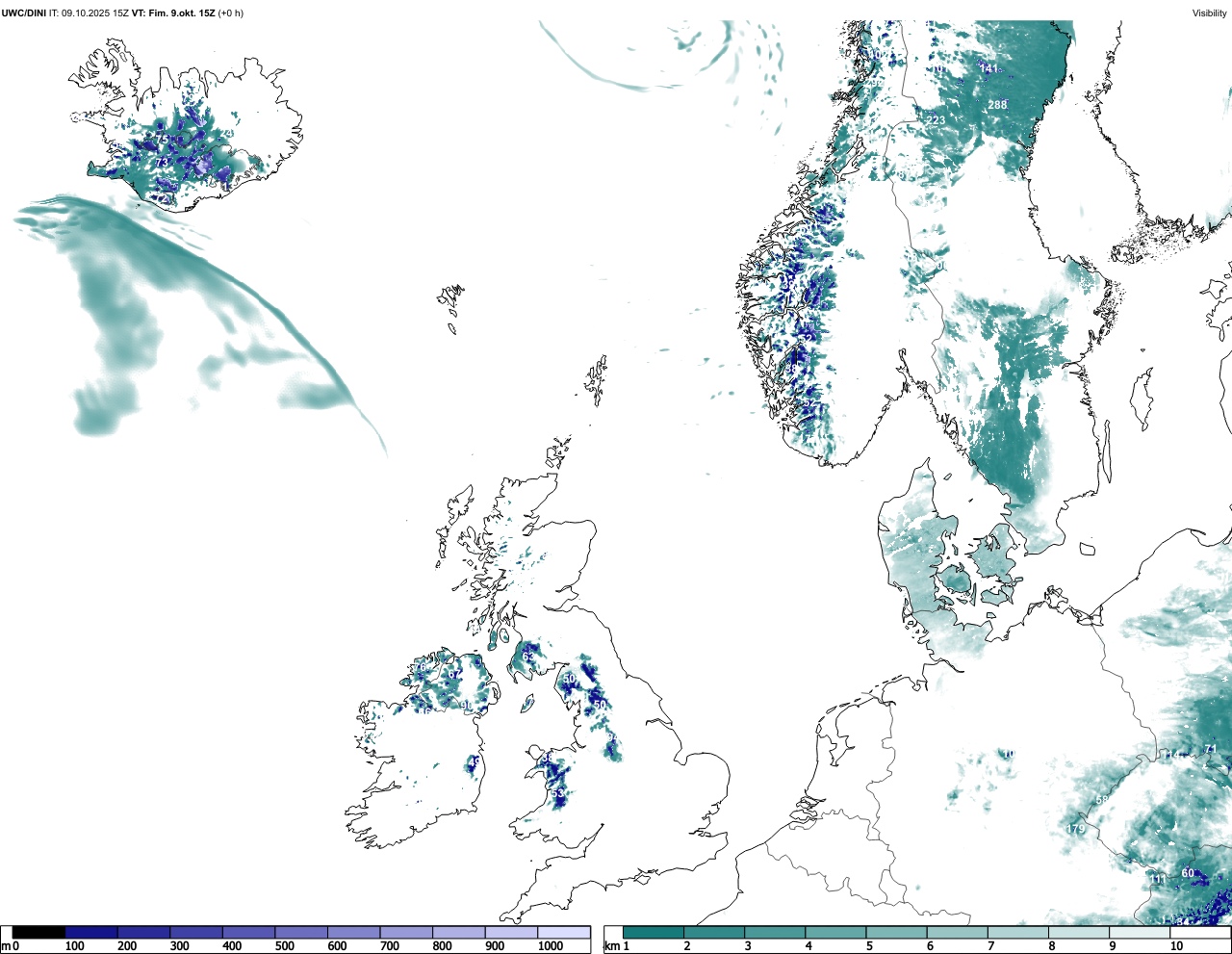Click the '141' value label in northern Sweden

point(988,69)
